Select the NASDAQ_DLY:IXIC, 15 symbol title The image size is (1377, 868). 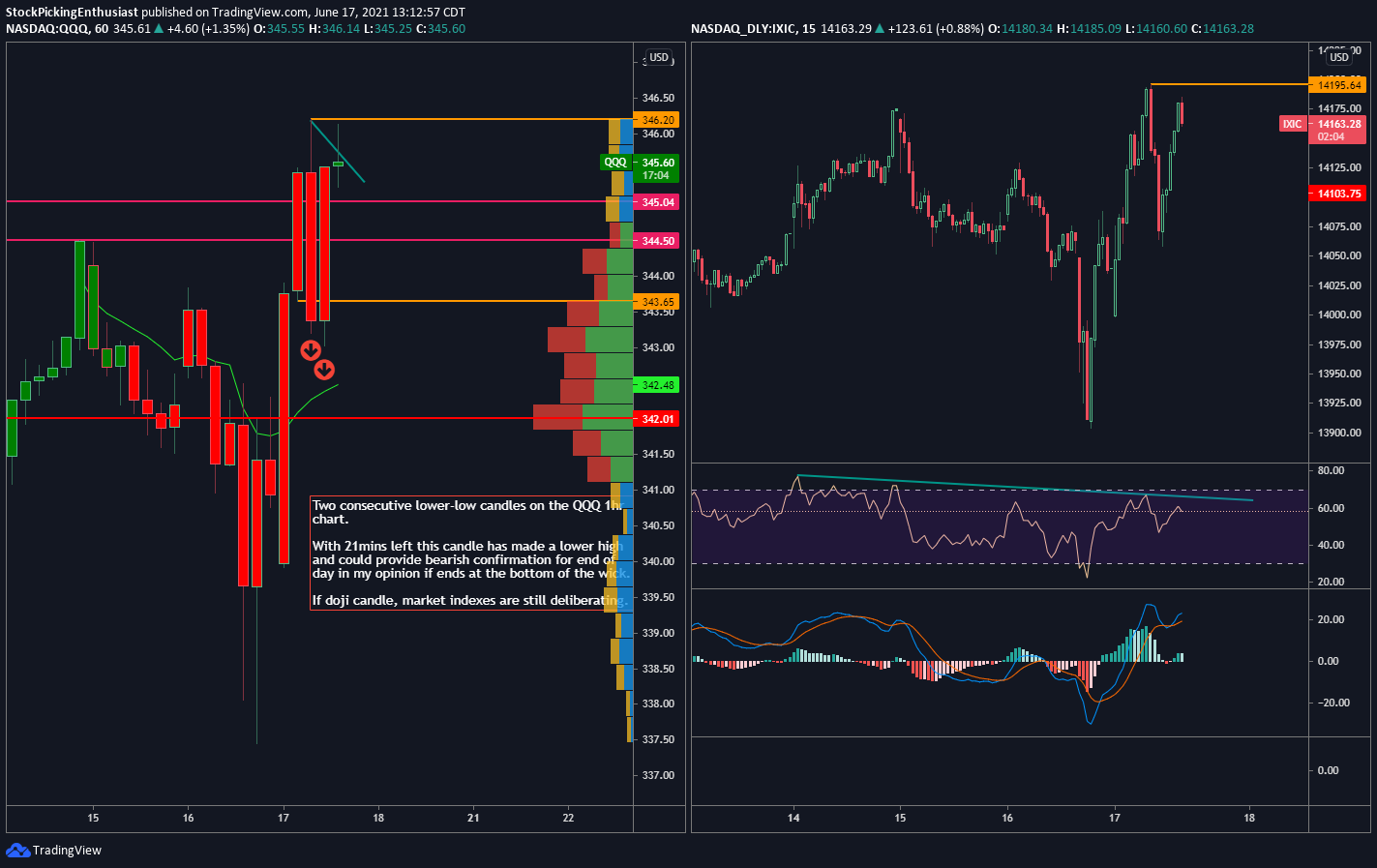point(753,29)
